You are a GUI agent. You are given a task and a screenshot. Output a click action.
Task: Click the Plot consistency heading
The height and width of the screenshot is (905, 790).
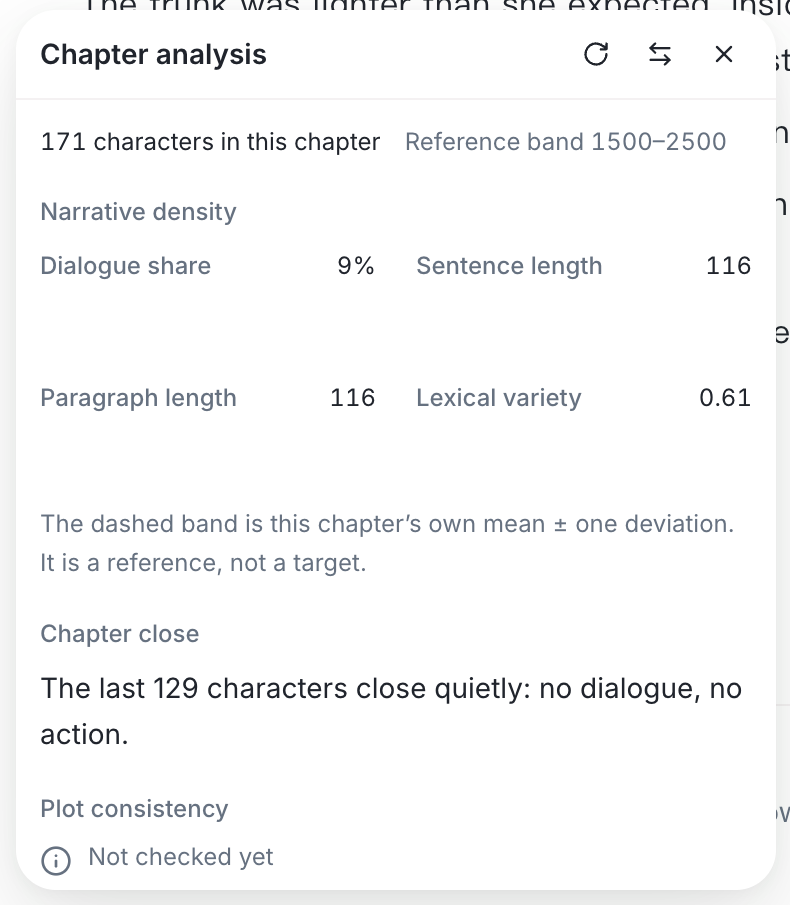134,809
